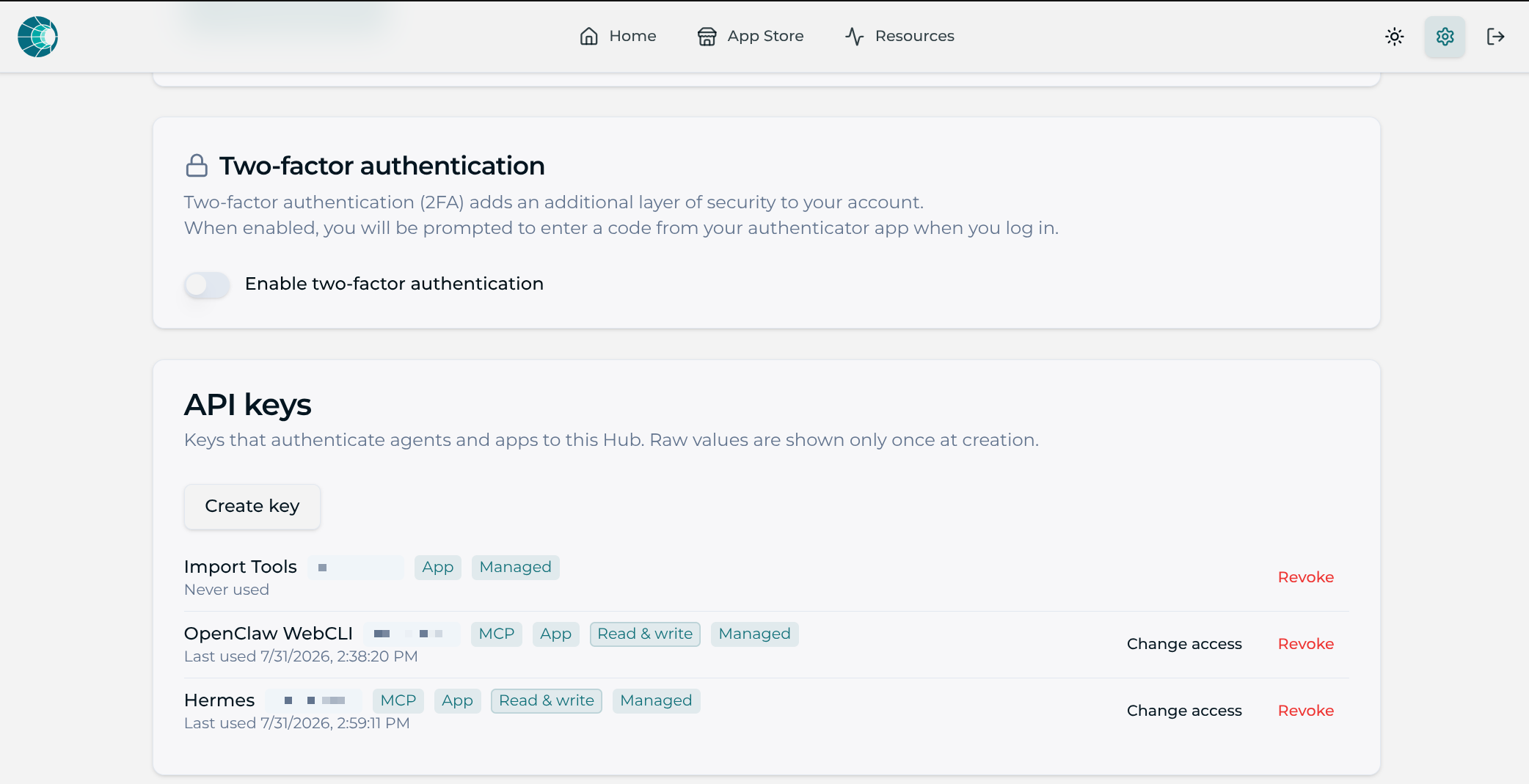Click the Create key button
The height and width of the screenshot is (784, 1529).
coord(252,506)
